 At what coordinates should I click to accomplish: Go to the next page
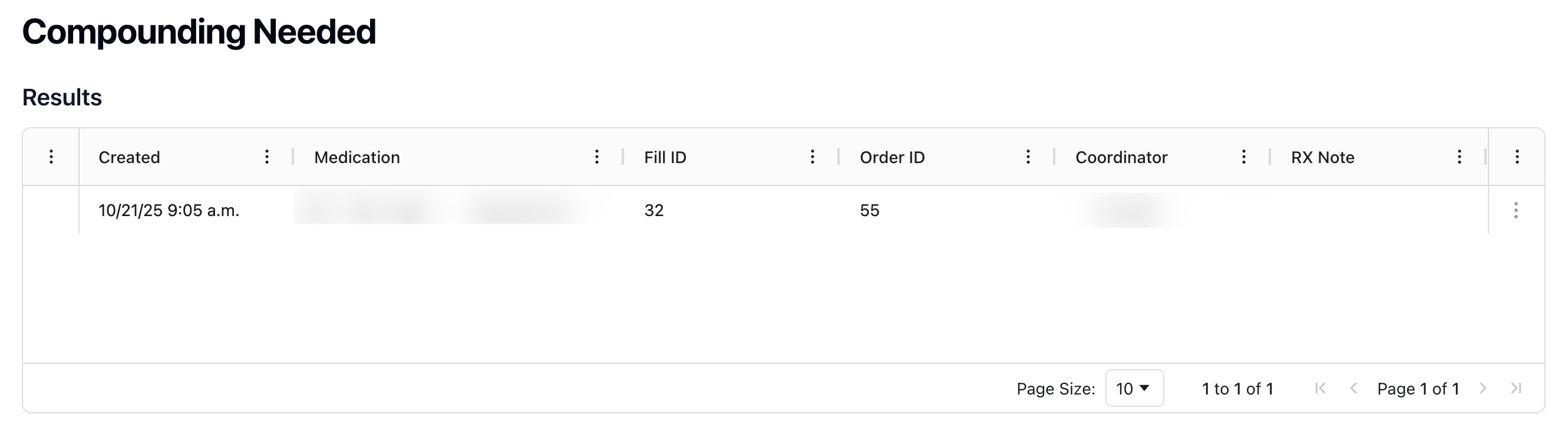(x=1483, y=388)
